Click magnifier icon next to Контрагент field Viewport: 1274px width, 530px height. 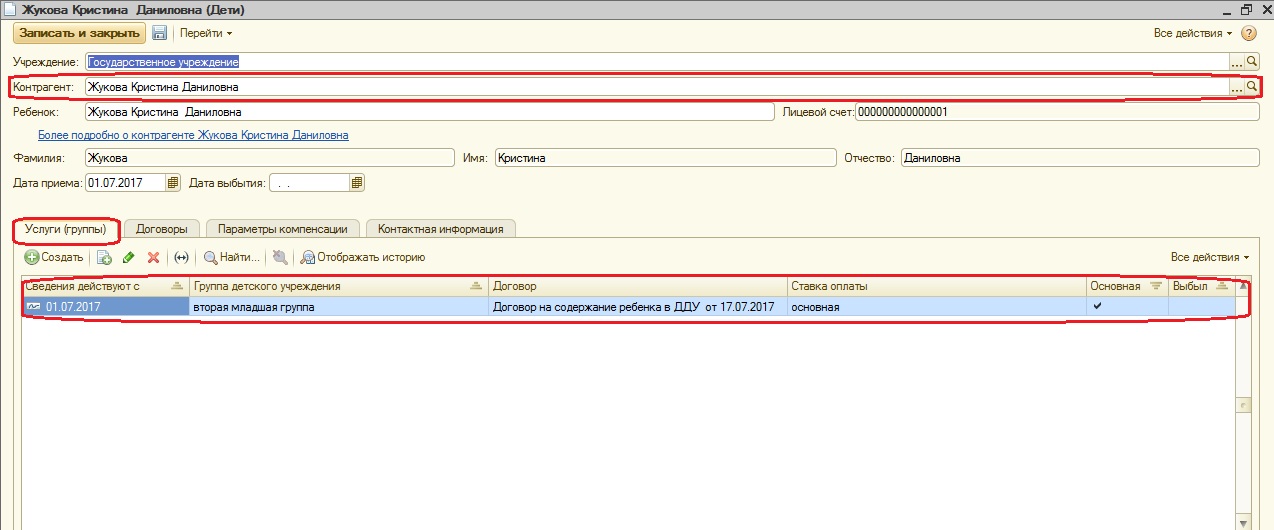coord(1251,87)
